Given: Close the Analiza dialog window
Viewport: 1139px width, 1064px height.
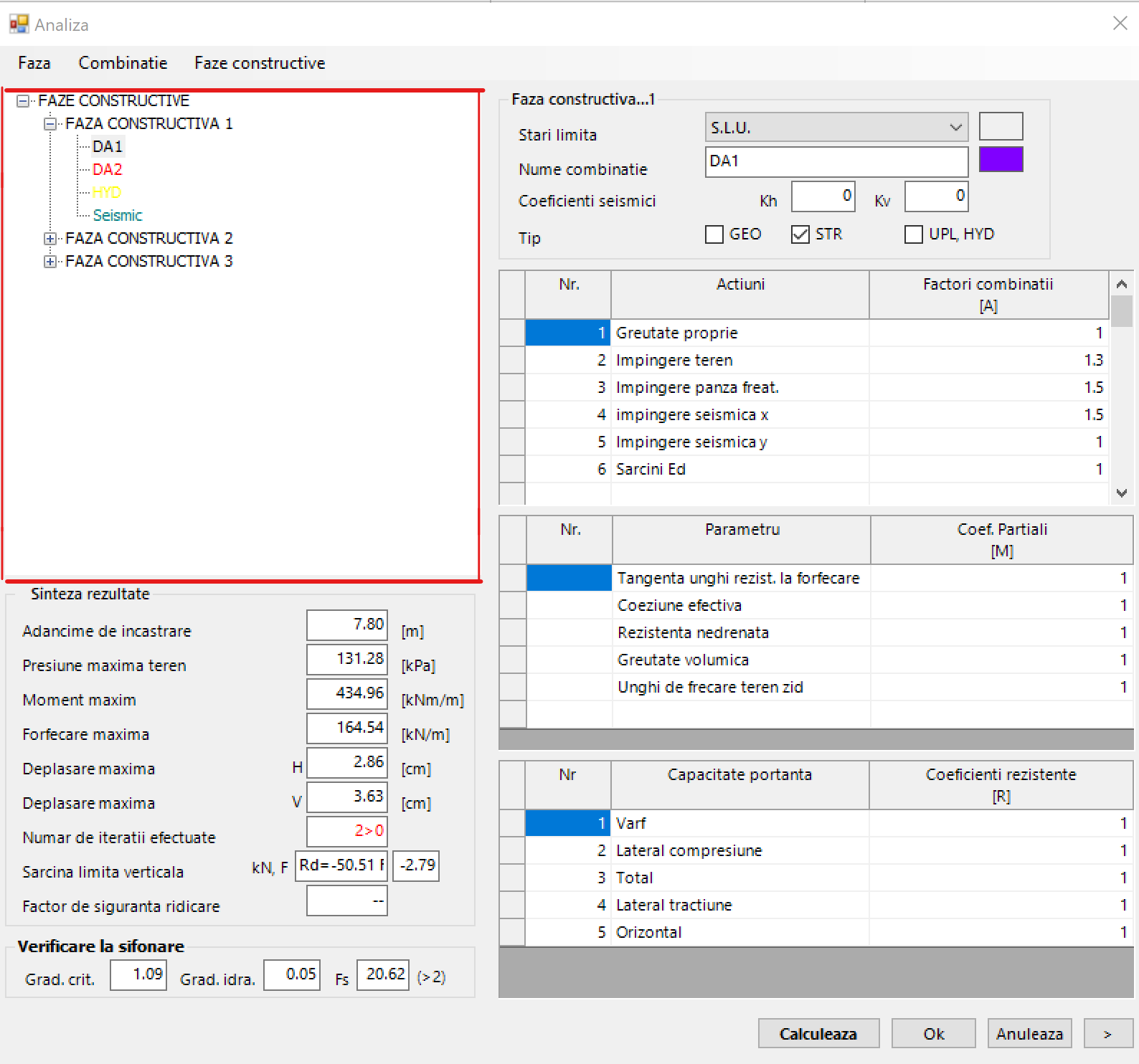Looking at the screenshot, I should click(x=1120, y=24).
